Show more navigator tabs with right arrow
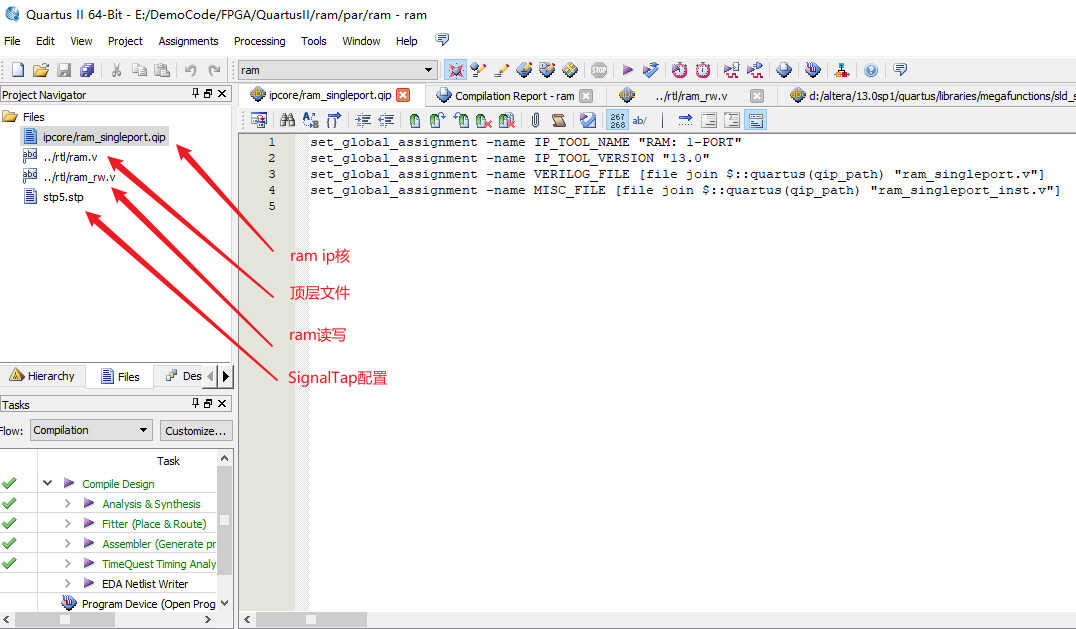 pos(226,376)
